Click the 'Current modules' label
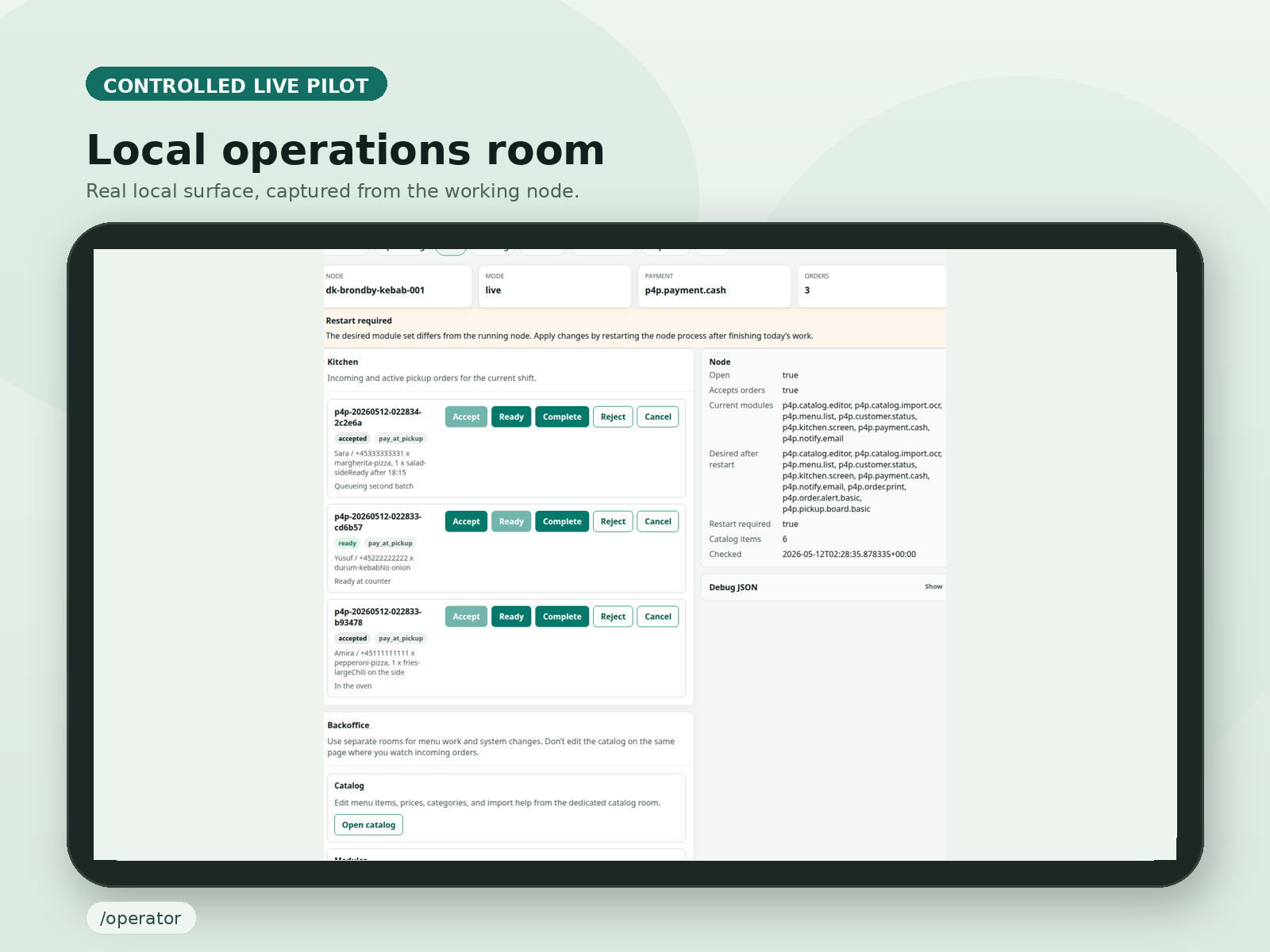Image resolution: width=1270 pixels, height=952 pixels. tap(741, 405)
